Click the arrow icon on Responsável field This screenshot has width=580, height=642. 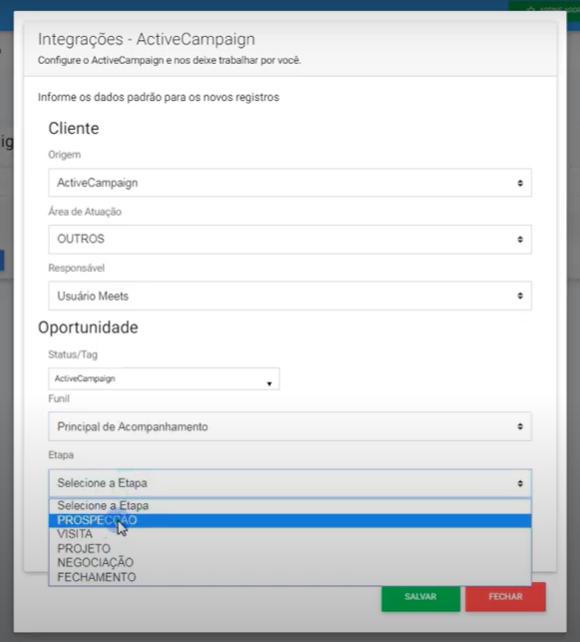(x=520, y=296)
